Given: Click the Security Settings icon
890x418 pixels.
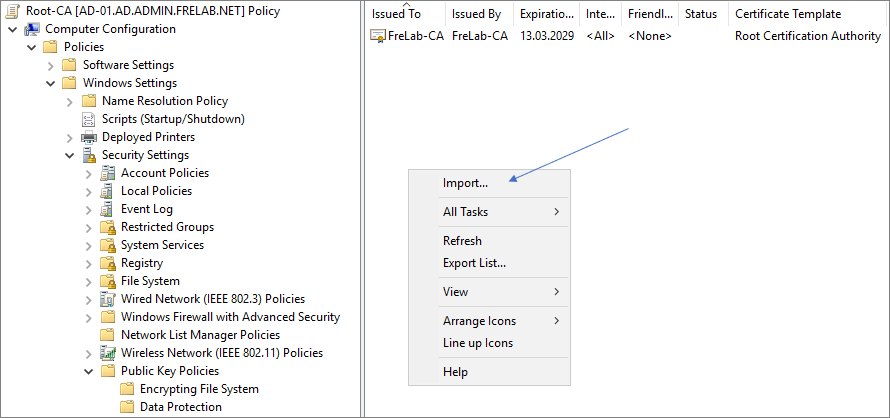Looking at the screenshot, I should (x=89, y=155).
